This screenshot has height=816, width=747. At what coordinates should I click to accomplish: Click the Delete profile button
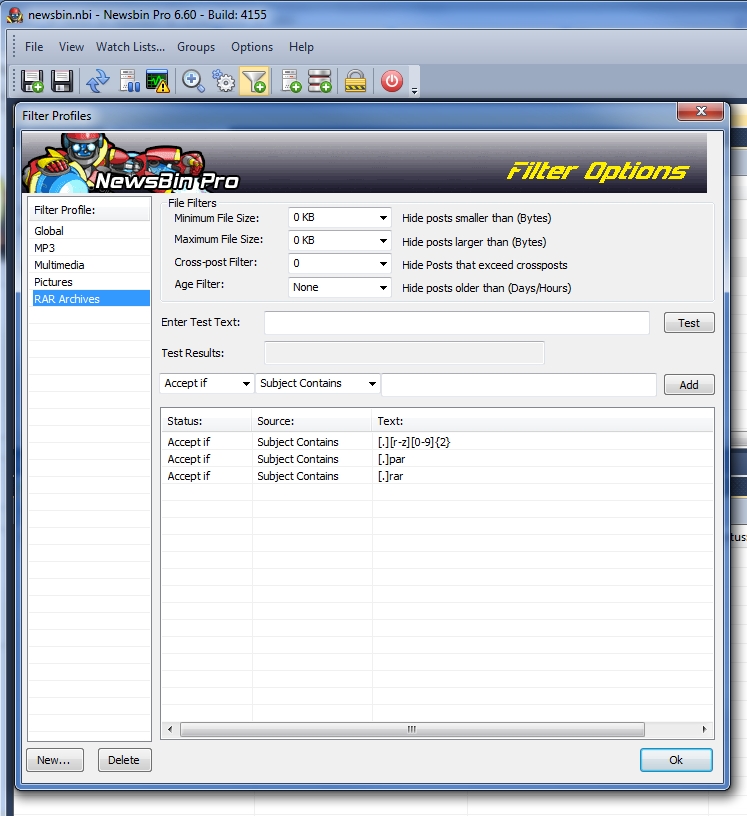124,760
